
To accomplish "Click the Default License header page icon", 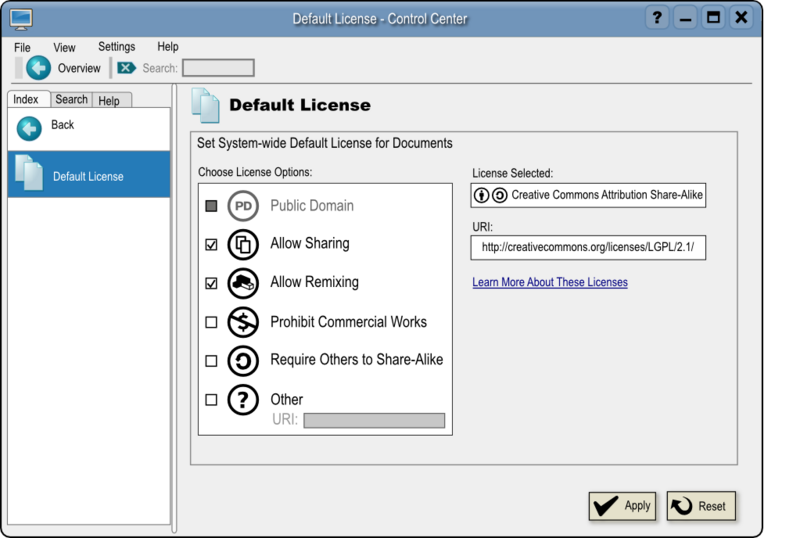I will click(x=206, y=105).
